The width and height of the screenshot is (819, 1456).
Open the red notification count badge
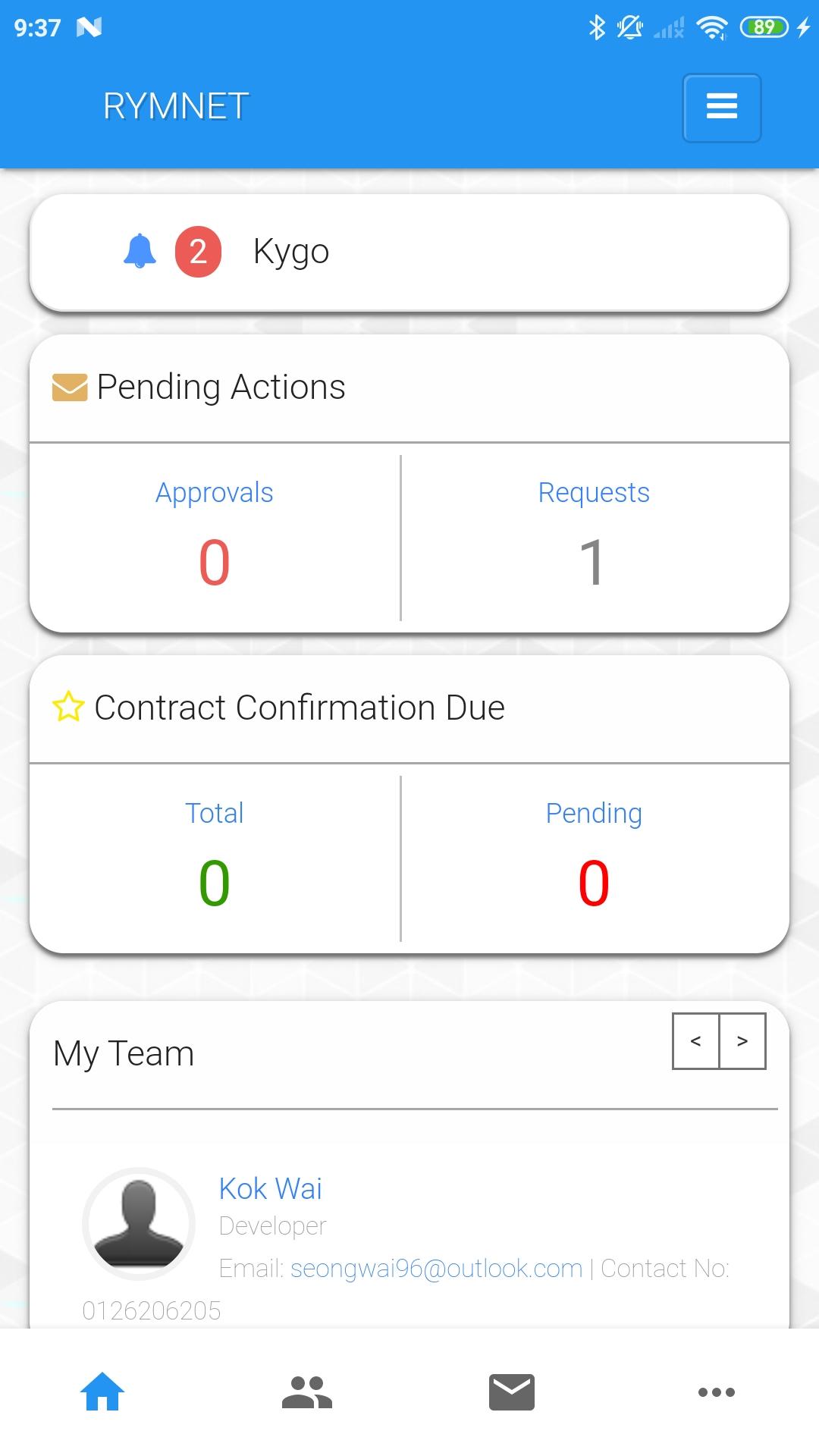[198, 252]
